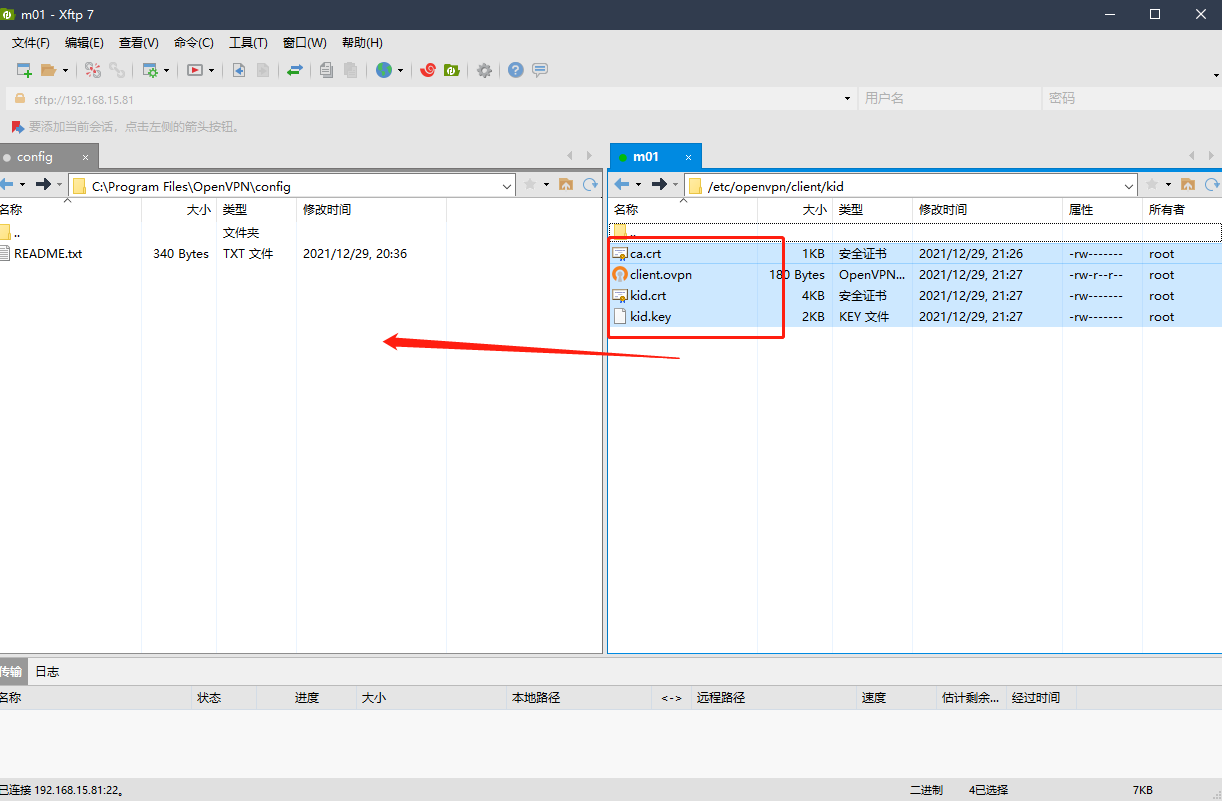Click the feedback speech bubble icon
Screen dimensions: 1222x801
pyautogui.click(x=540, y=70)
